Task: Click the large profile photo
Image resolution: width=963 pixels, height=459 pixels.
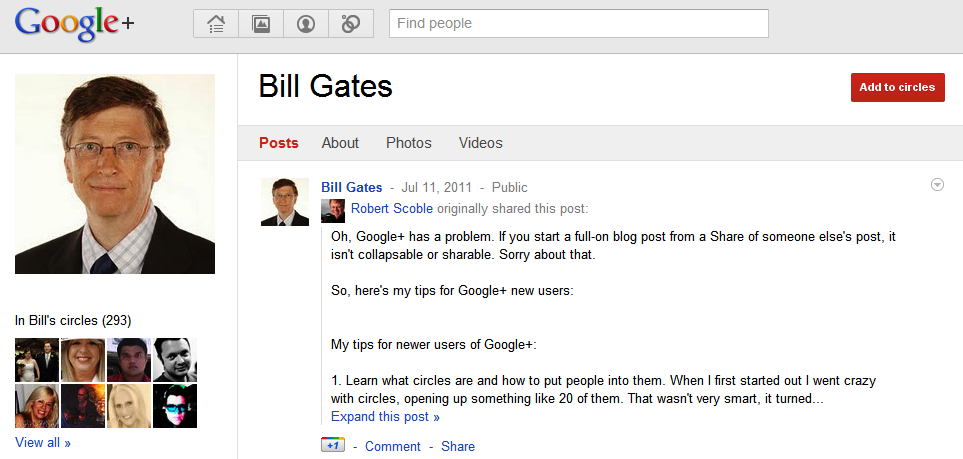Action: point(115,174)
